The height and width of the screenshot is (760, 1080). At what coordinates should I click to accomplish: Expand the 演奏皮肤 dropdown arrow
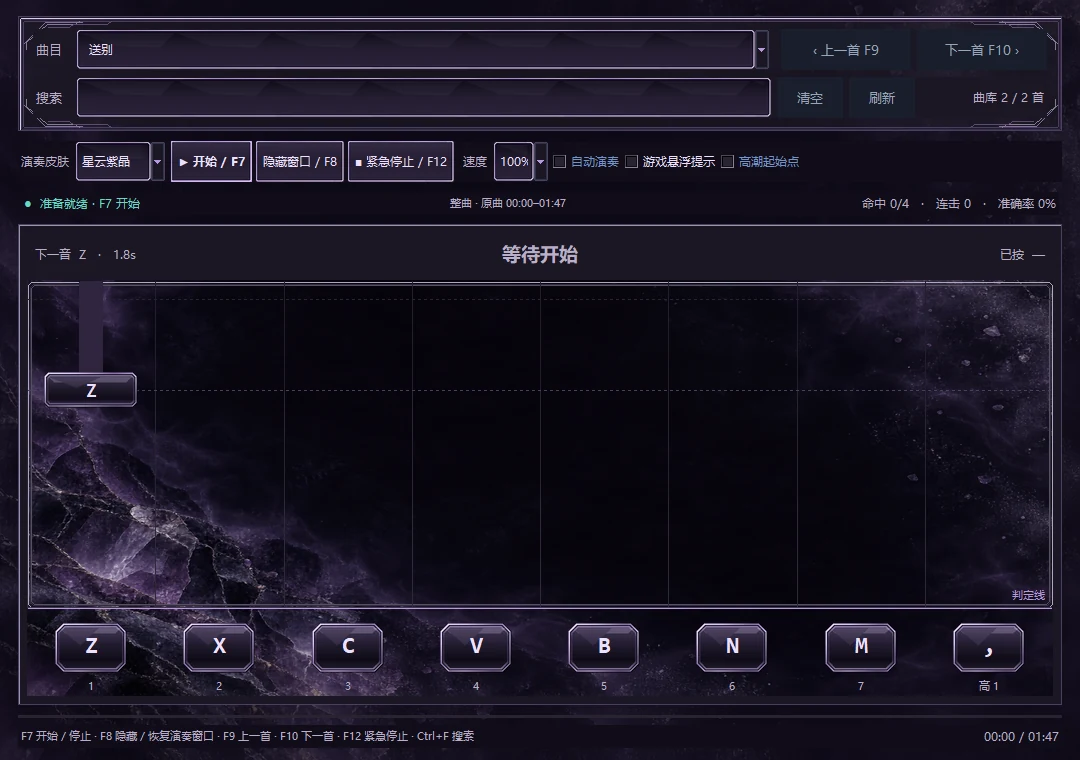158,162
